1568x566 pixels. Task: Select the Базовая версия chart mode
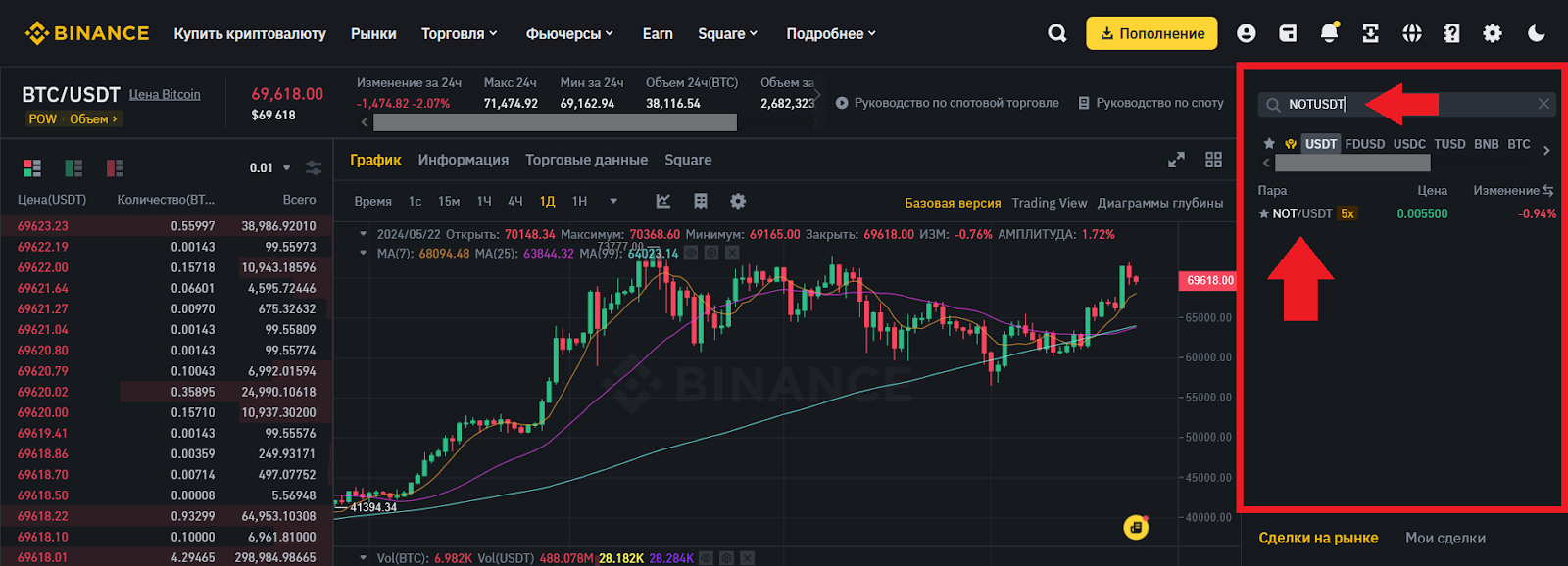[953, 203]
